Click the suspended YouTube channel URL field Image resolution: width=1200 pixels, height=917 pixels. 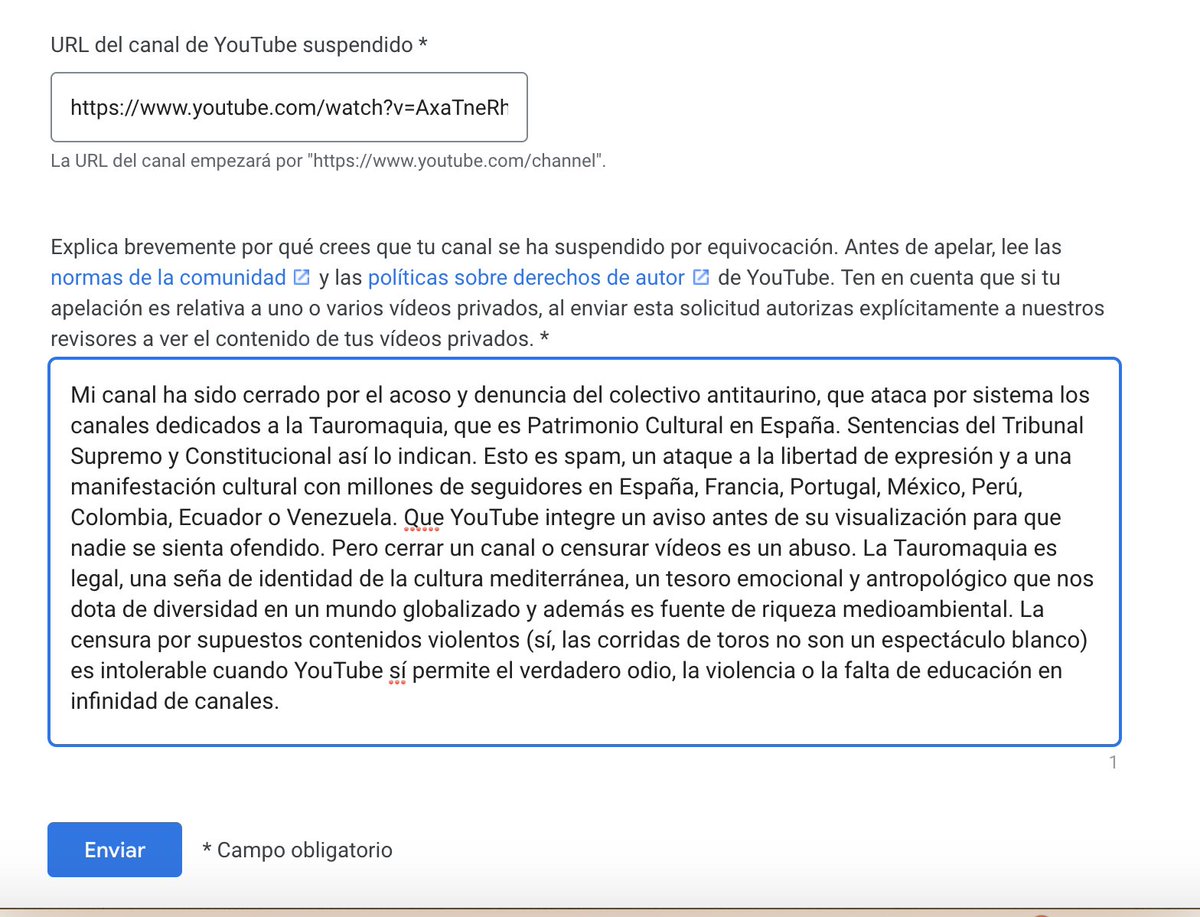(x=289, y=107)
